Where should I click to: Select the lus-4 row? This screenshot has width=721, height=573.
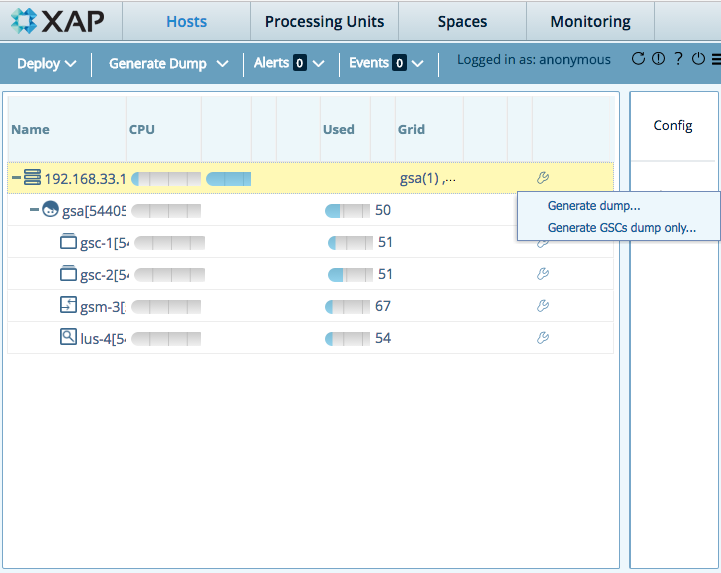[x=310, y=338]
